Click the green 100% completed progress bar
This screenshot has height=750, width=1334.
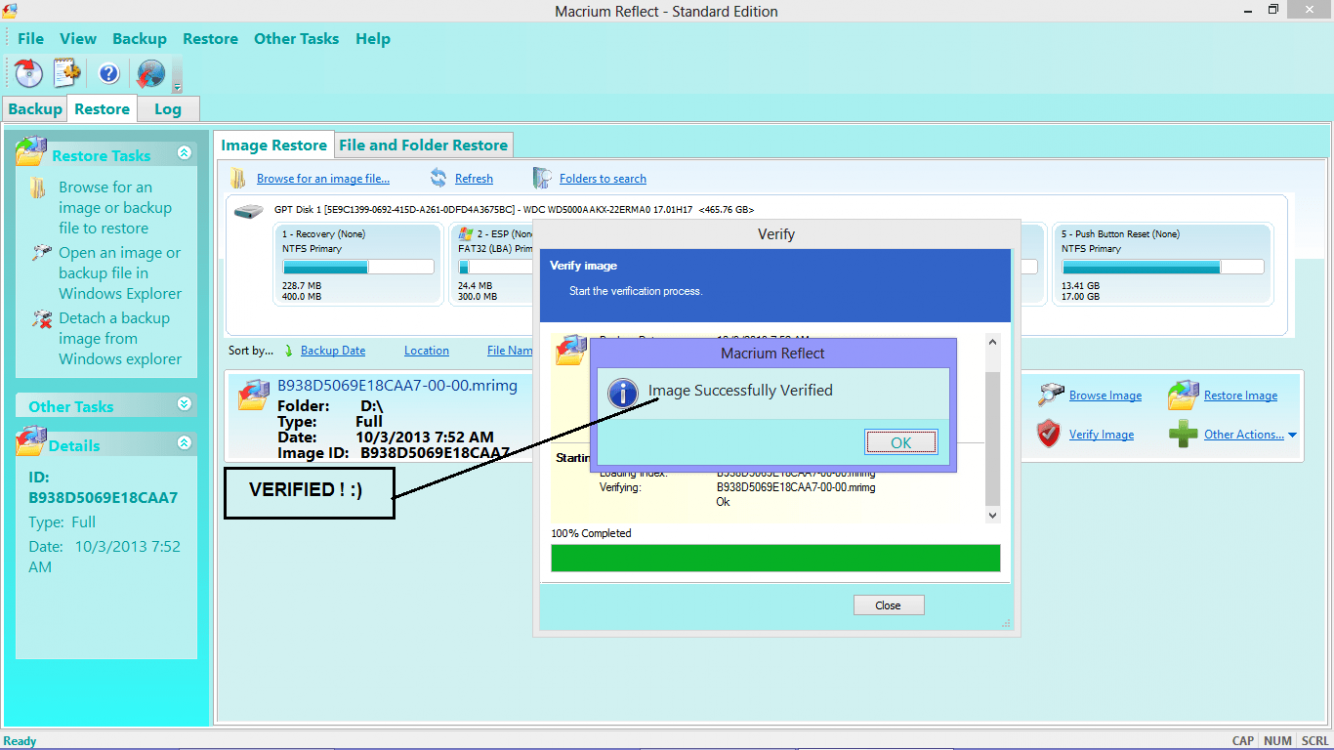click(x=775, y=558)
